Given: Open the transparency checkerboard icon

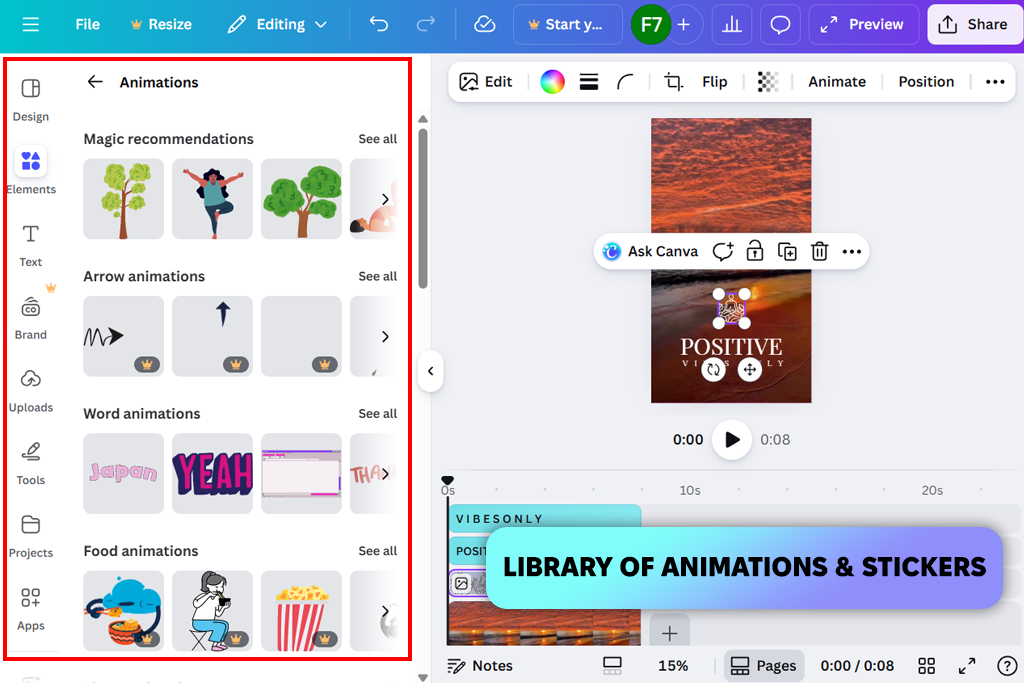Looking at the screenshot, I should pyautogui.click(x=767, y=82).
